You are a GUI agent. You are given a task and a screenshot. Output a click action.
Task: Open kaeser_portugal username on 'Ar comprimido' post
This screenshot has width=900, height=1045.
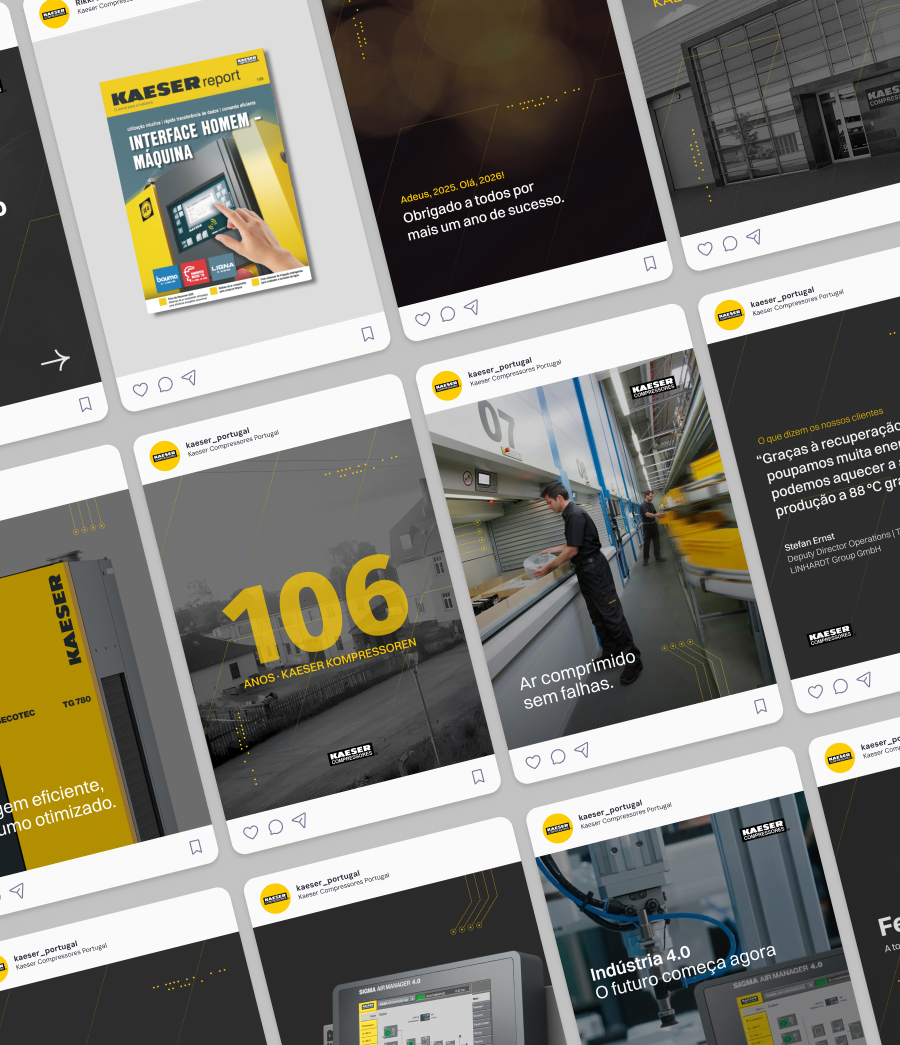(500, 367)
